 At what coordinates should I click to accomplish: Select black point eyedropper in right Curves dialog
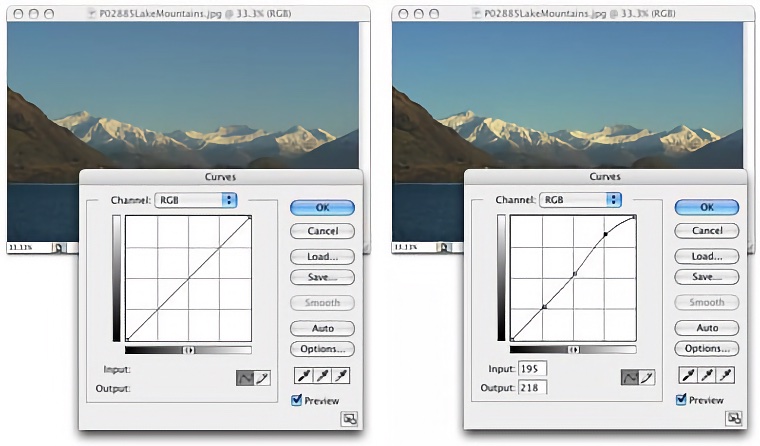tap(685, 376)
